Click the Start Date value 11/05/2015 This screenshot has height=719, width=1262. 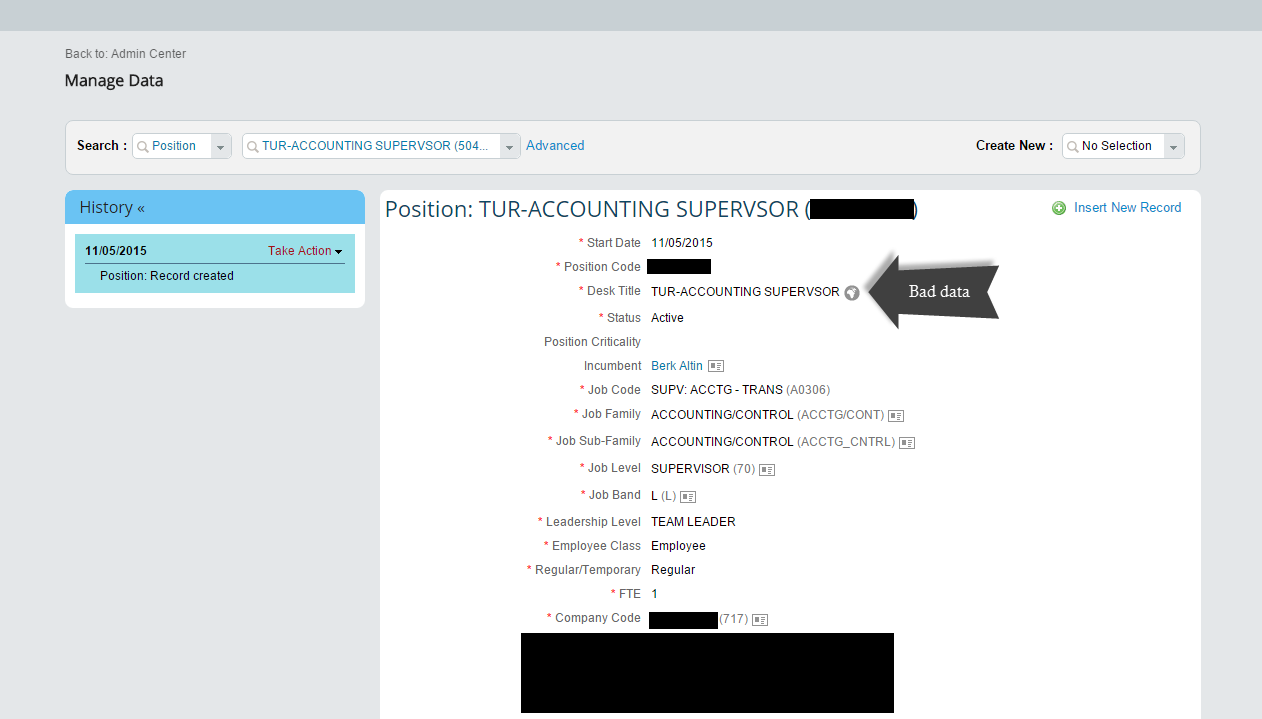682,243
